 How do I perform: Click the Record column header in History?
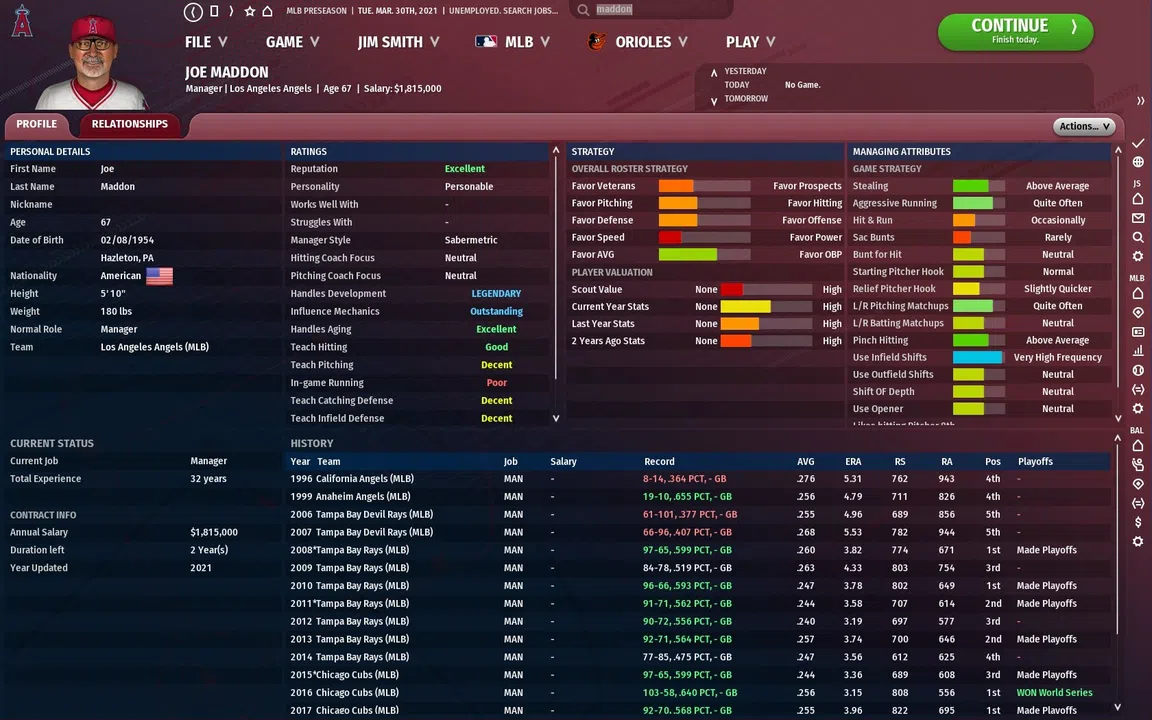[x=659, y=461]
